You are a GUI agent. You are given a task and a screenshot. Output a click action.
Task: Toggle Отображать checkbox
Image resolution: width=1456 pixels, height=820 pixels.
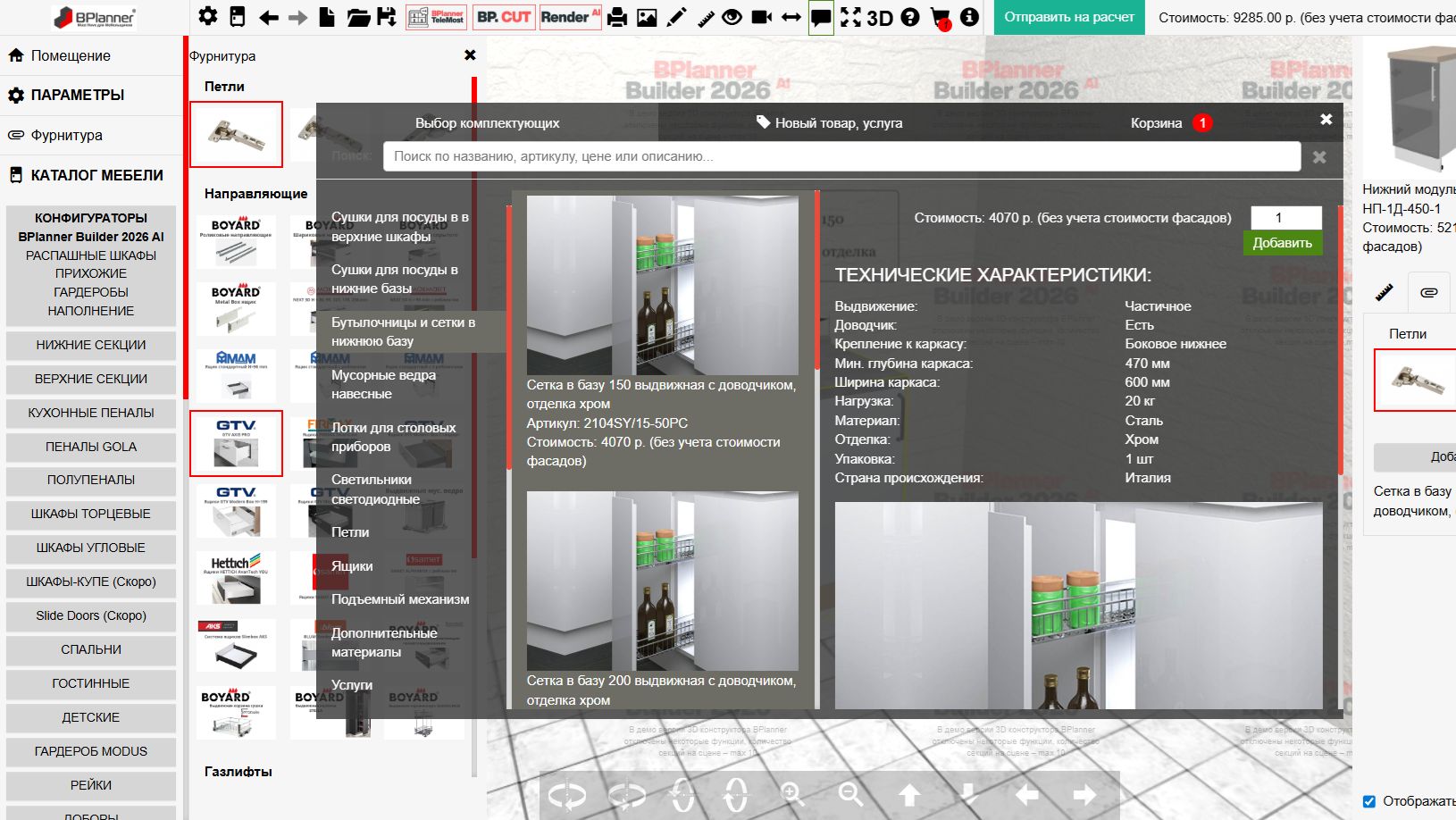tap(1369, 801)
